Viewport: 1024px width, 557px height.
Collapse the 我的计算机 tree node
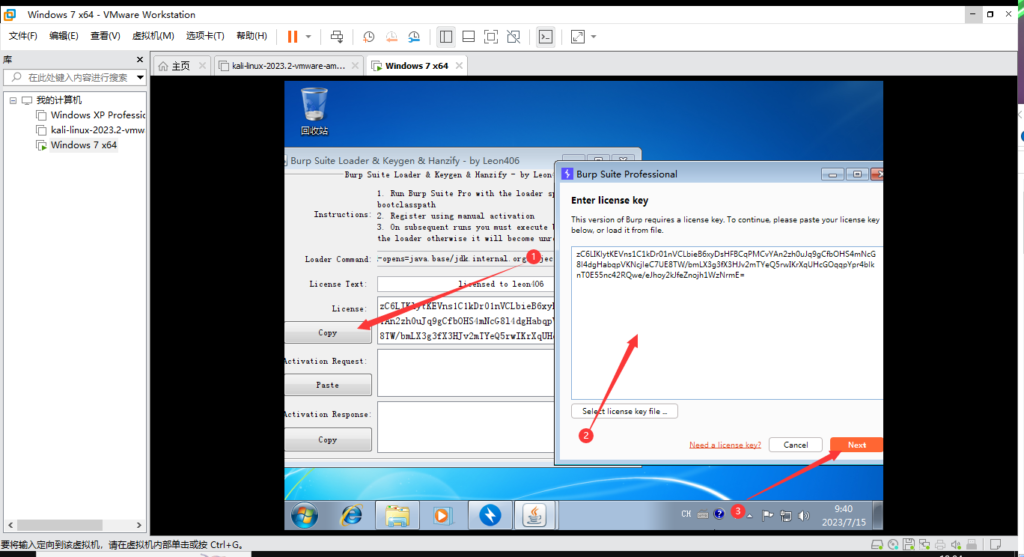[x=13, y=101]
